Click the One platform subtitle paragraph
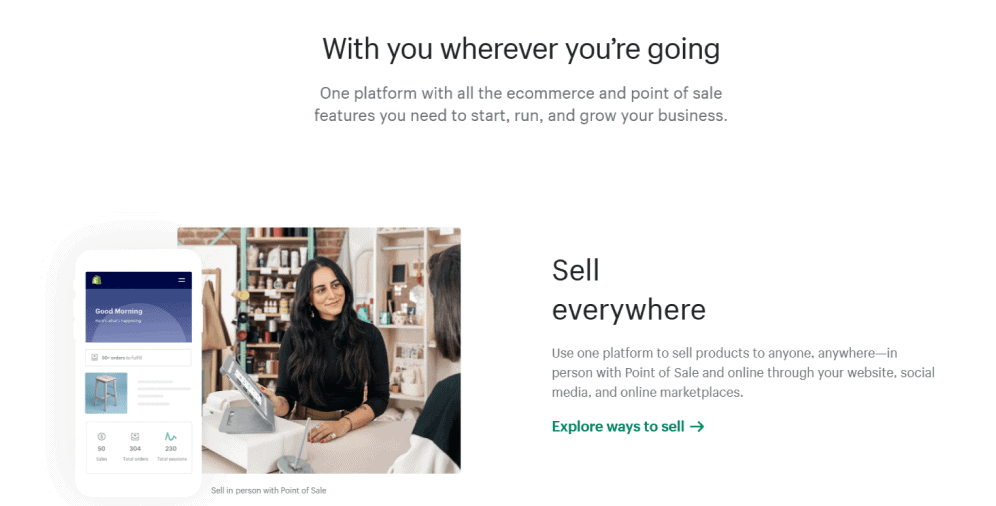Screen dimensions: 996x506 (x=521, y=104)
